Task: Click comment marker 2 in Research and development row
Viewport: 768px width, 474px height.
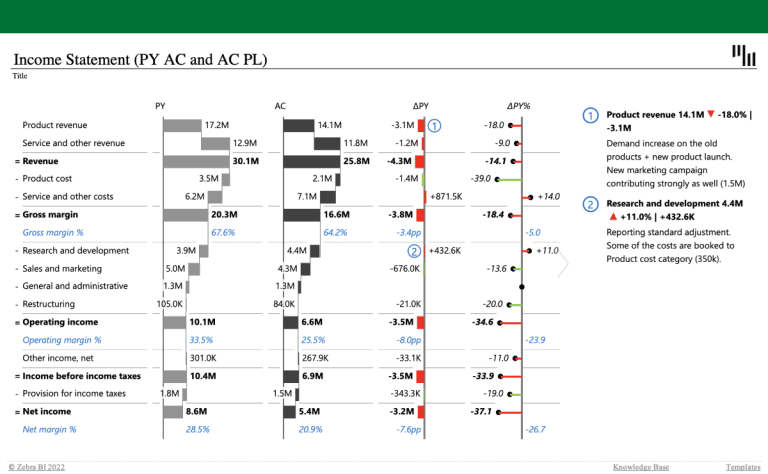Action: point(415,250)
